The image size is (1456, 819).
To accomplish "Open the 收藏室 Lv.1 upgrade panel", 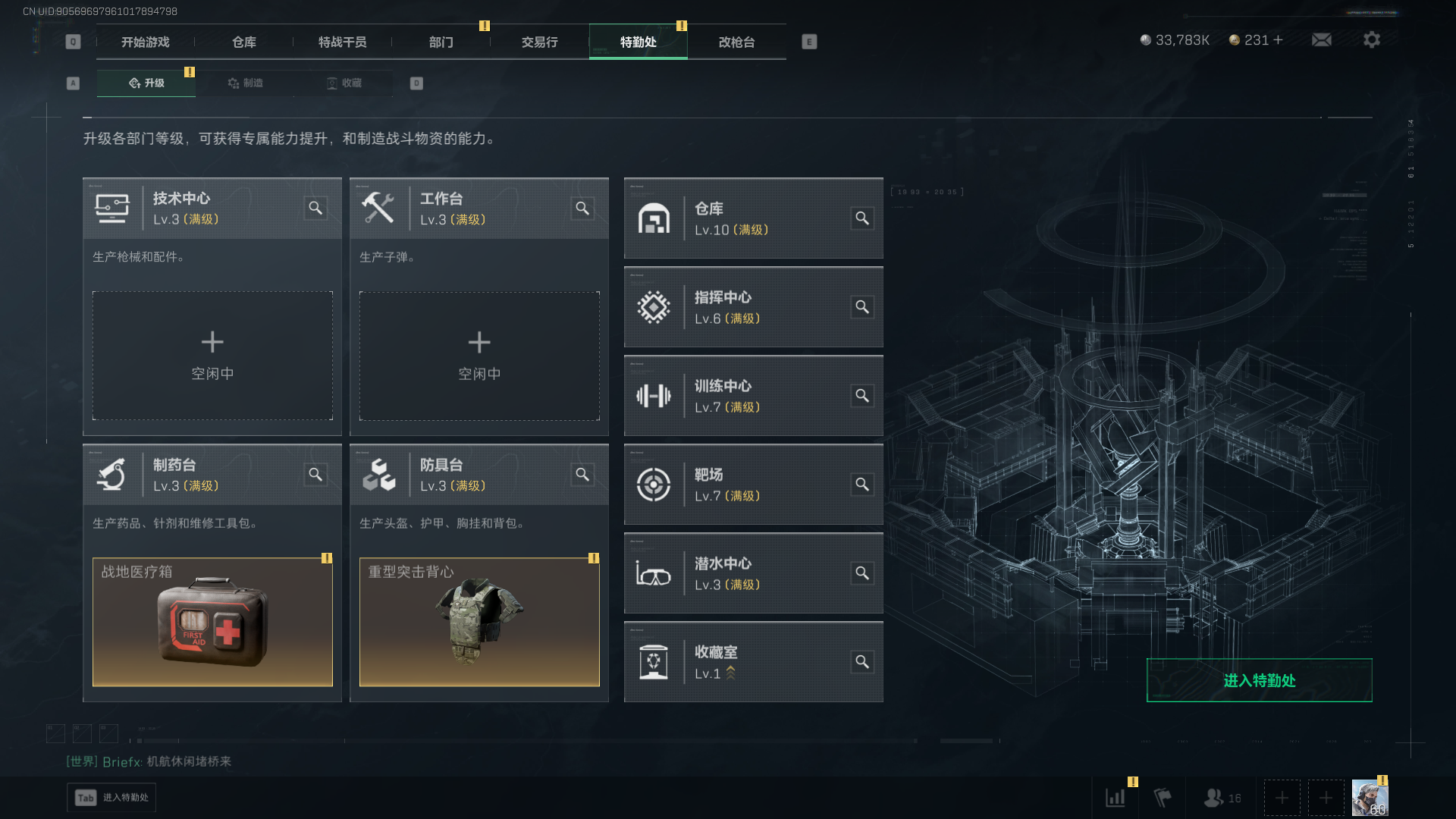I will pyautogui.click(x=753, y=662).
